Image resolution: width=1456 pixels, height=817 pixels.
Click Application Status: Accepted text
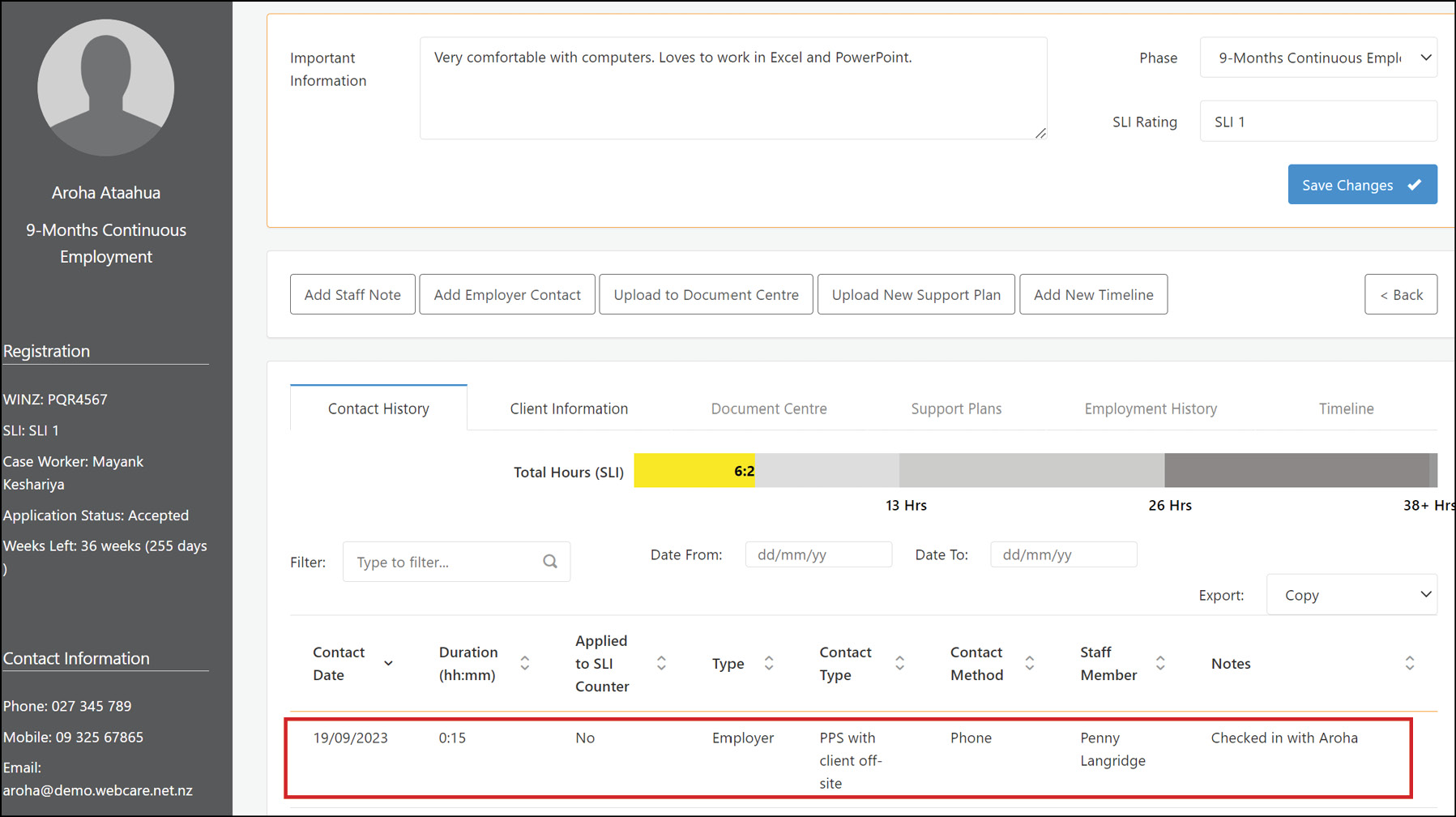pos(96,515)
